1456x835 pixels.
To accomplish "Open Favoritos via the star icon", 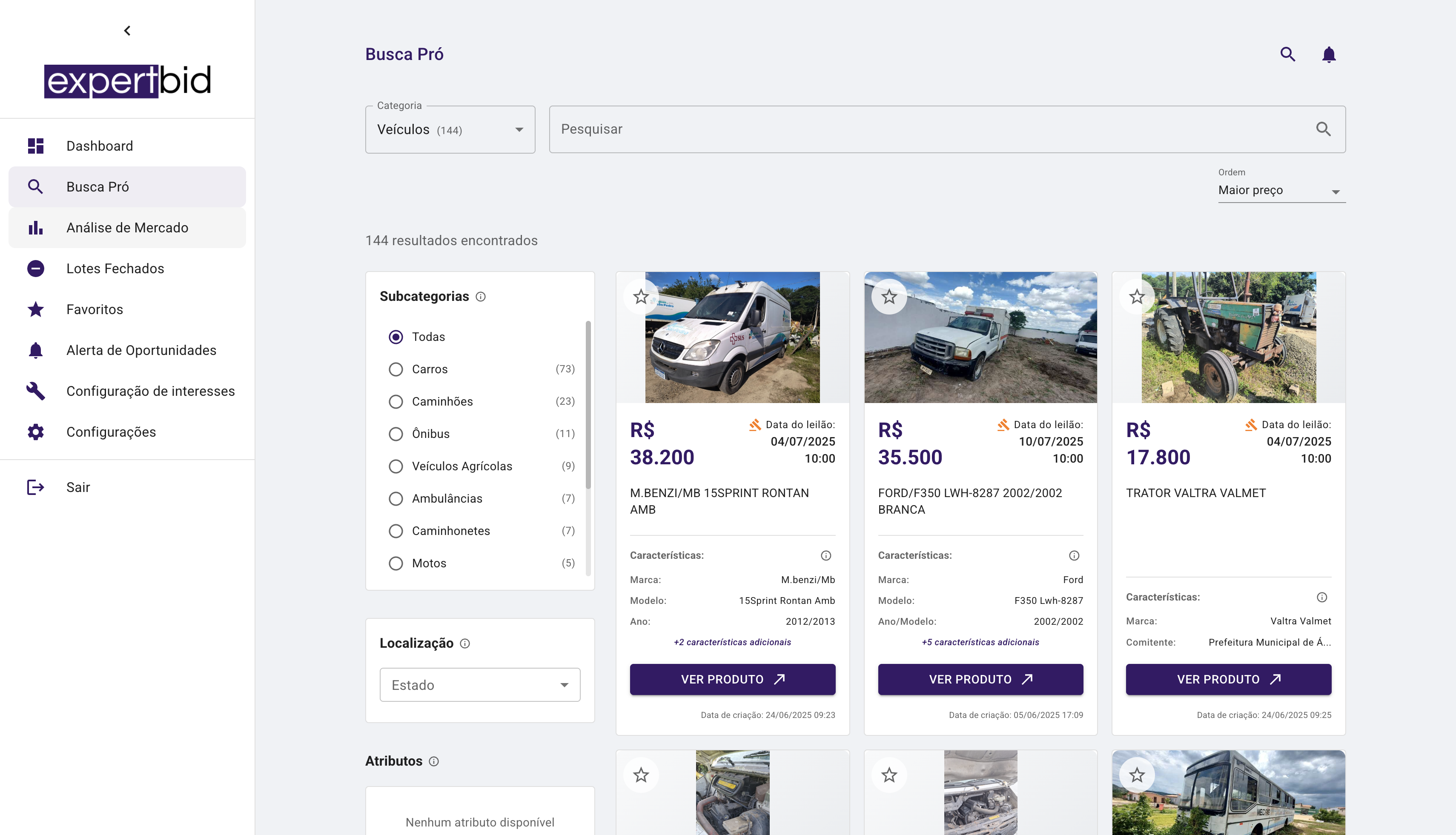I will tap(36, 309).
